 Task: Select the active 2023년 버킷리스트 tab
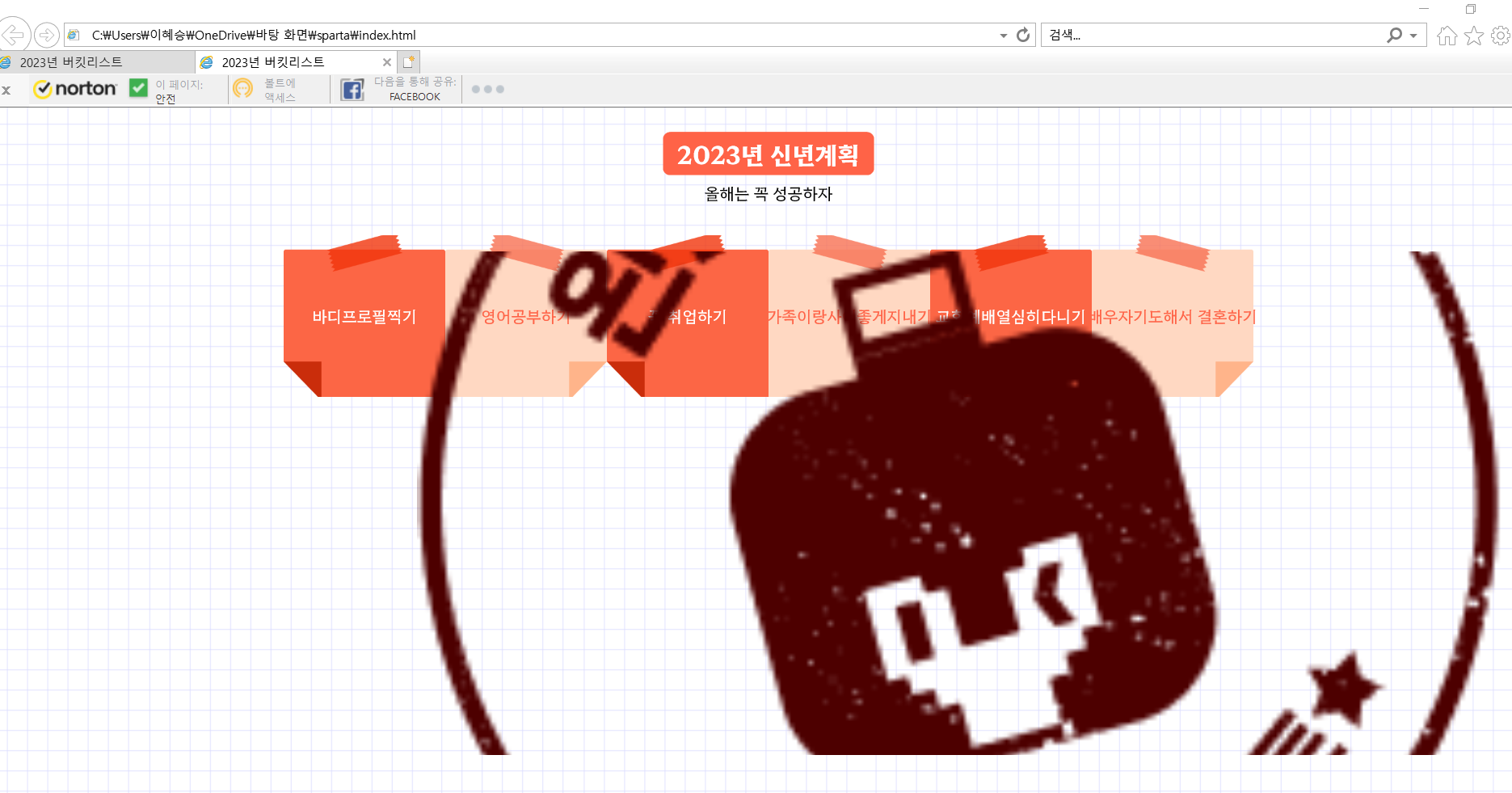296,62
